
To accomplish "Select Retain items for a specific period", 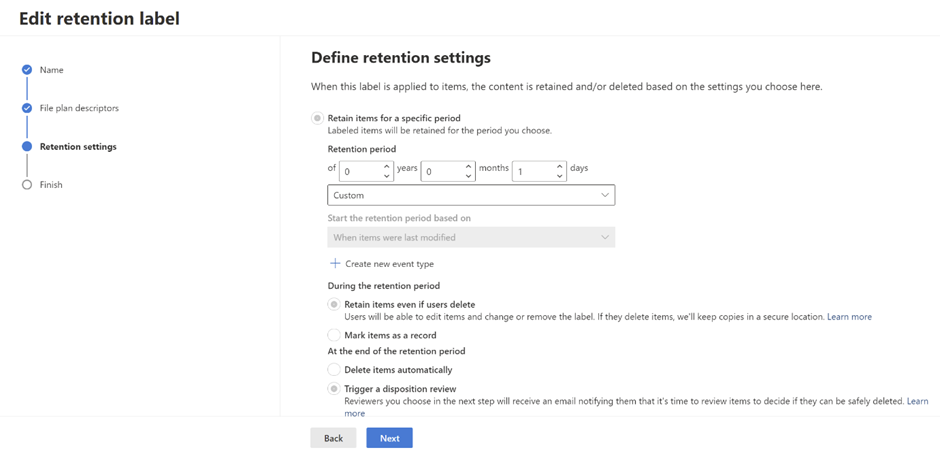I will pos(318,118).
